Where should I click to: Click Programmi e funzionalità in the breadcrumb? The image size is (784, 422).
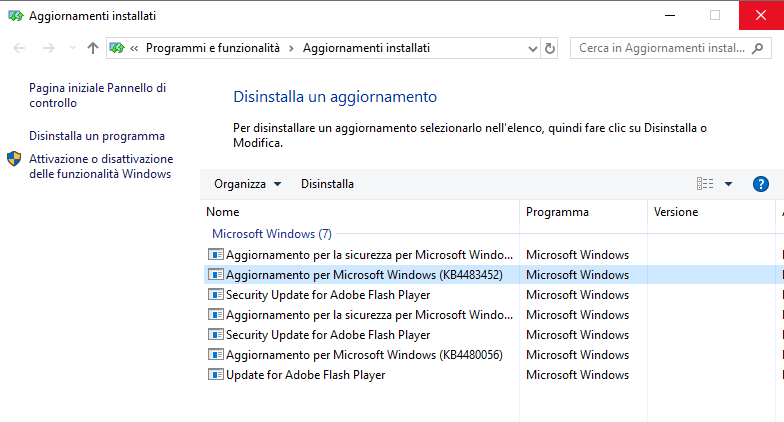tap(212, 48)
